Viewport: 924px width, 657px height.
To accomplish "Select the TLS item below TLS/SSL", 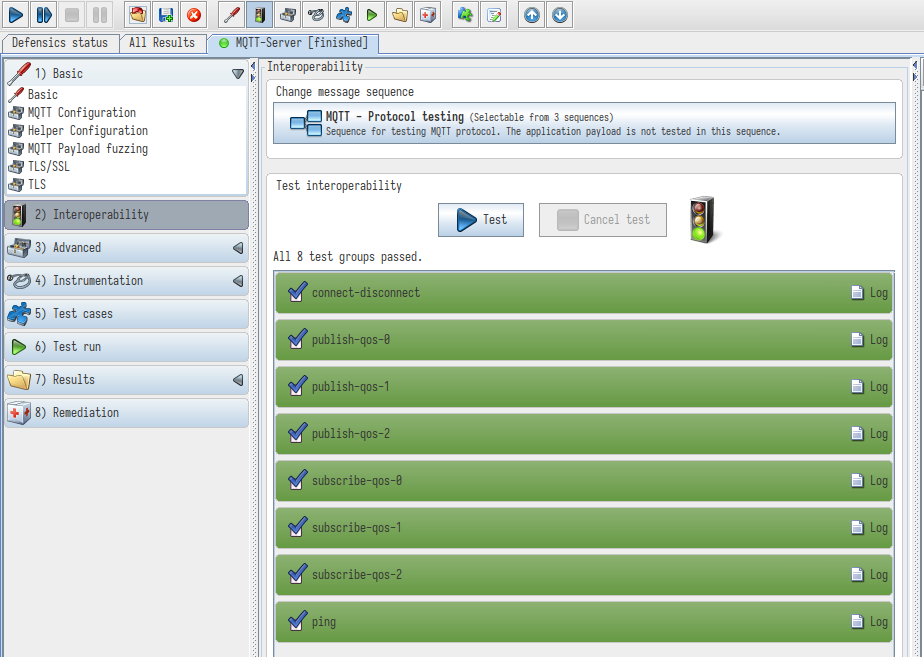I will click(x=37, y=184).
